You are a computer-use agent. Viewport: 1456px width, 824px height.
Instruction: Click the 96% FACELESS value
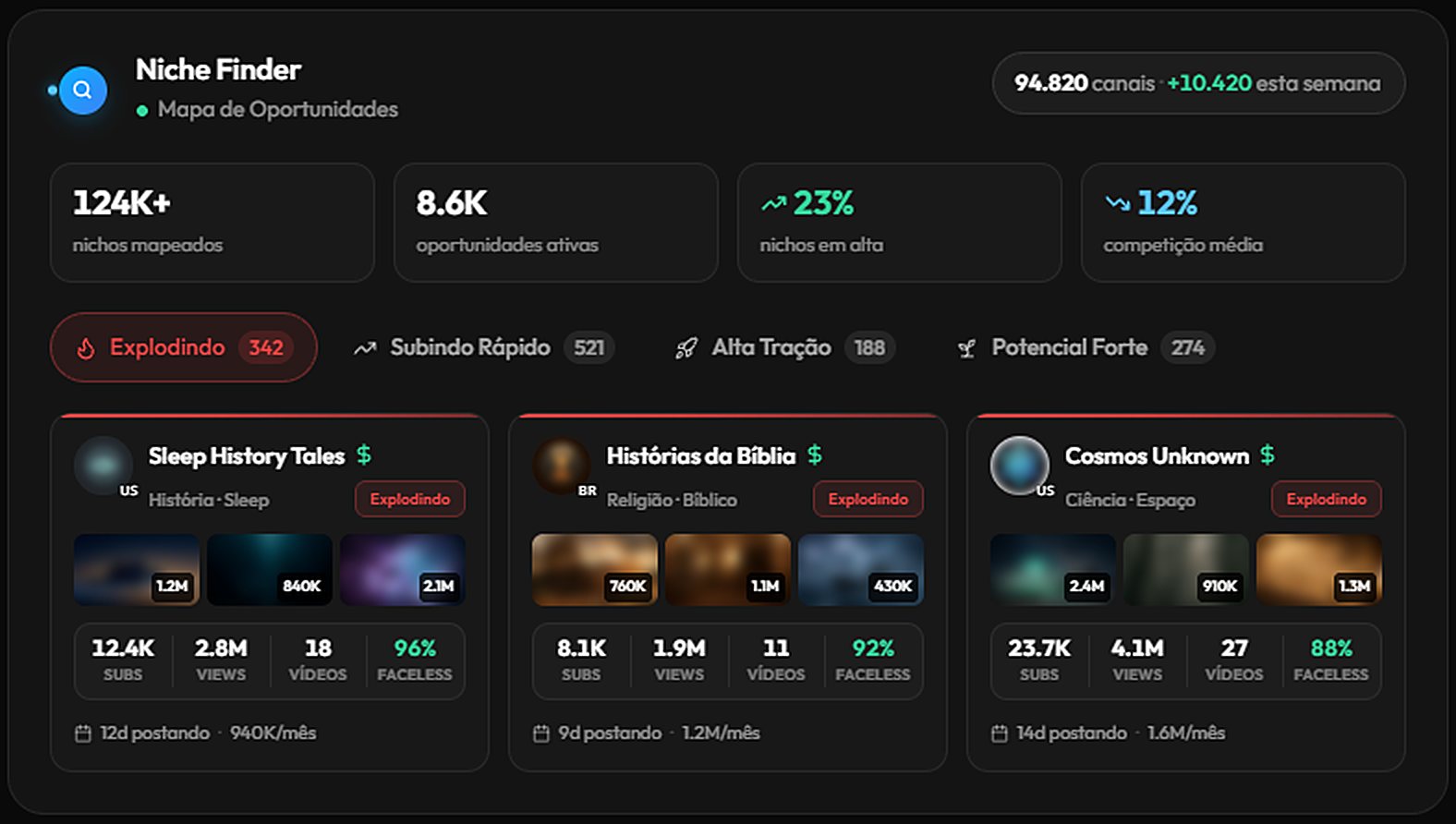coord(415,648)
